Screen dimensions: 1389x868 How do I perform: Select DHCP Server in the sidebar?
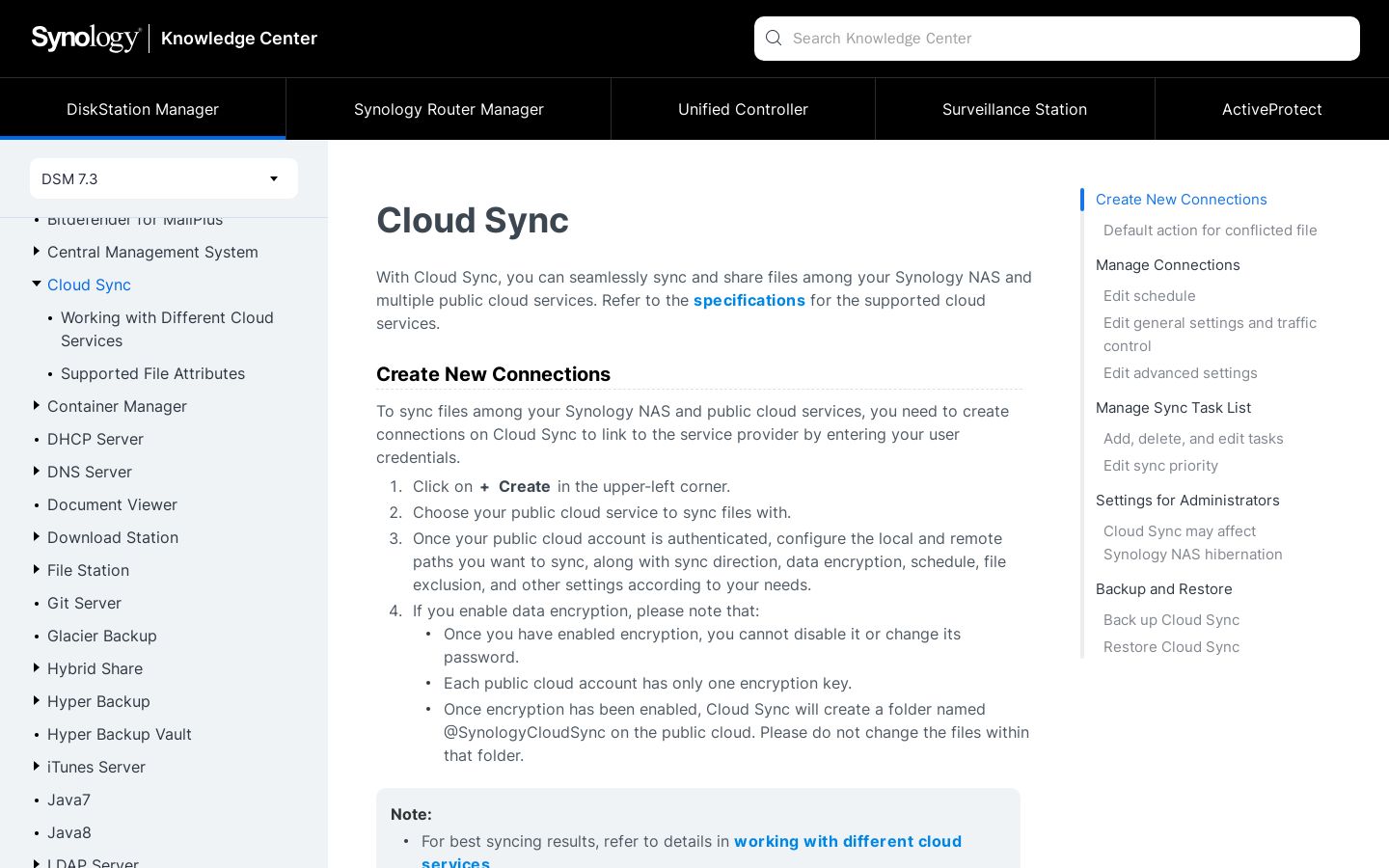(95, 439)
